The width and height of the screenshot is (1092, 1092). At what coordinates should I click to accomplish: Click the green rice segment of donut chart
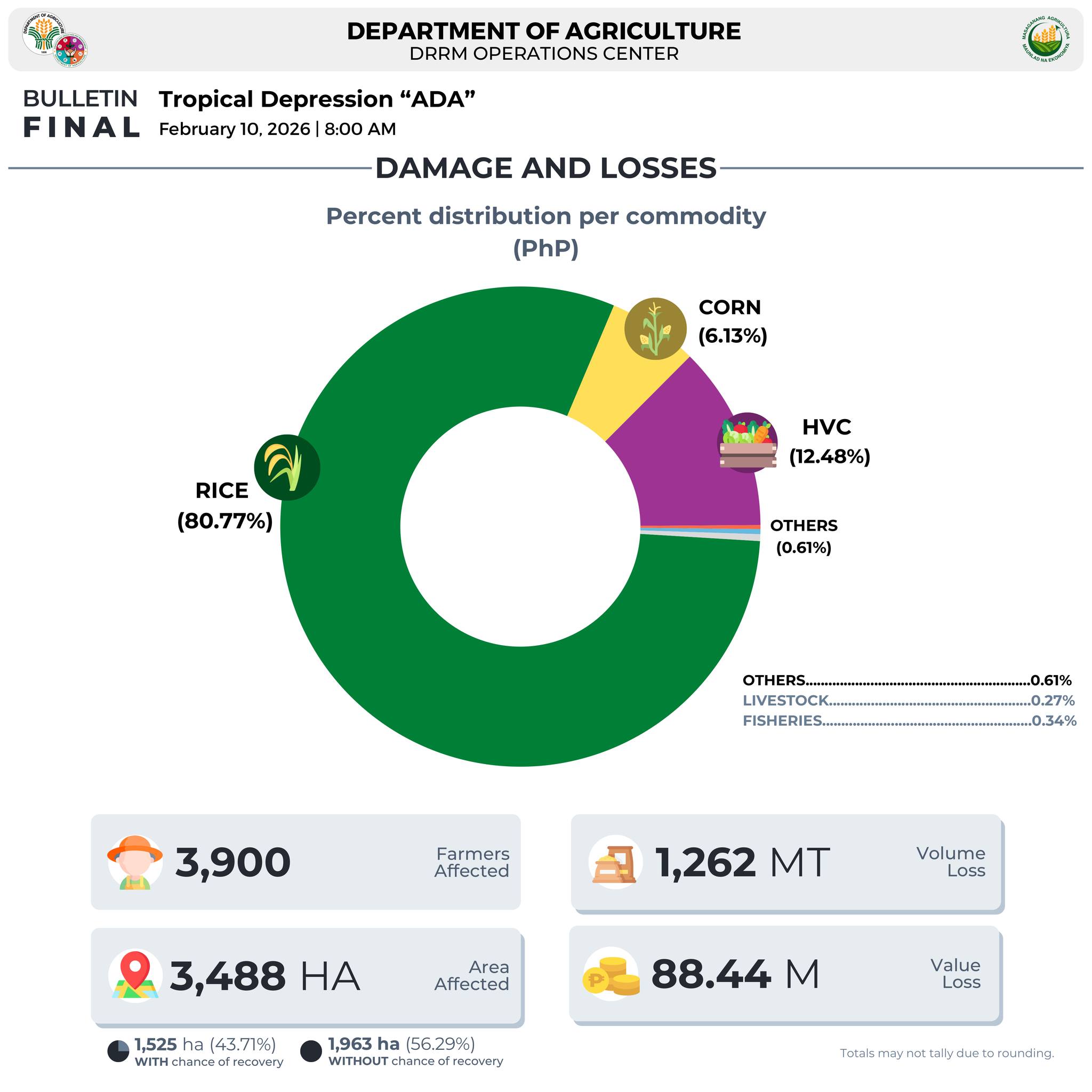pos(396,667)
